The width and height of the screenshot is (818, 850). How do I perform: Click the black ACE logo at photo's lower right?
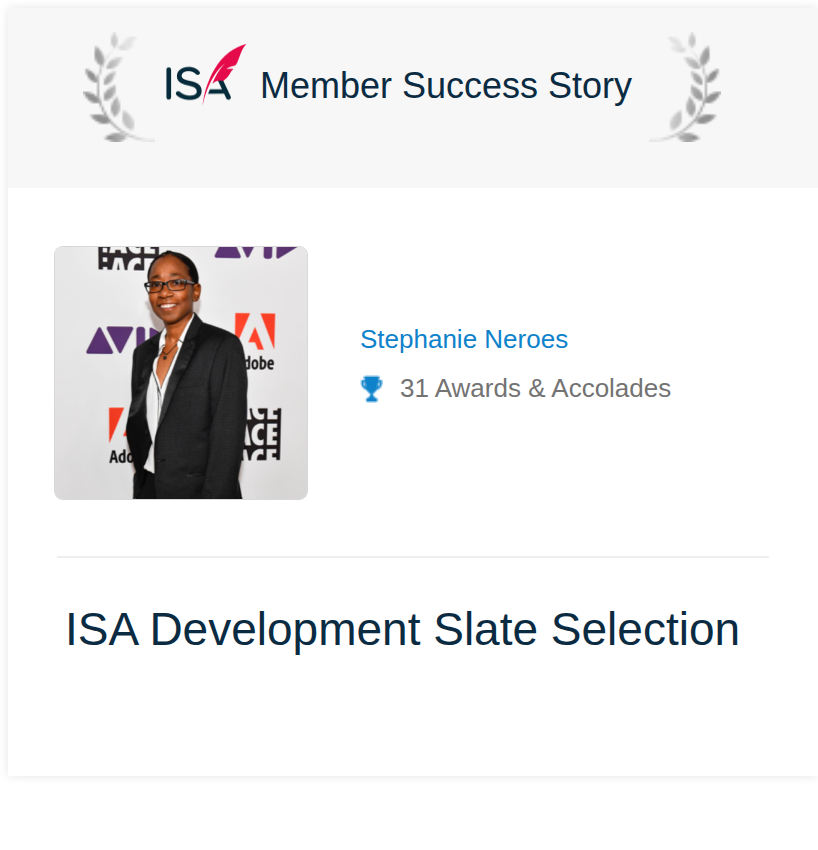263,434
